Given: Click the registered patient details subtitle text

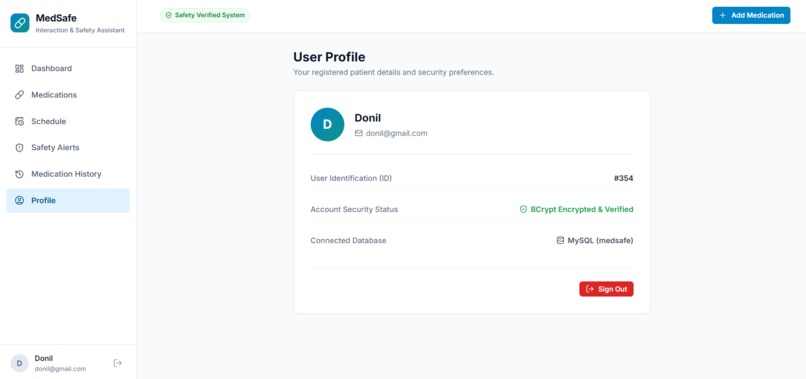Looking at the screenshot, I should 394,73.
